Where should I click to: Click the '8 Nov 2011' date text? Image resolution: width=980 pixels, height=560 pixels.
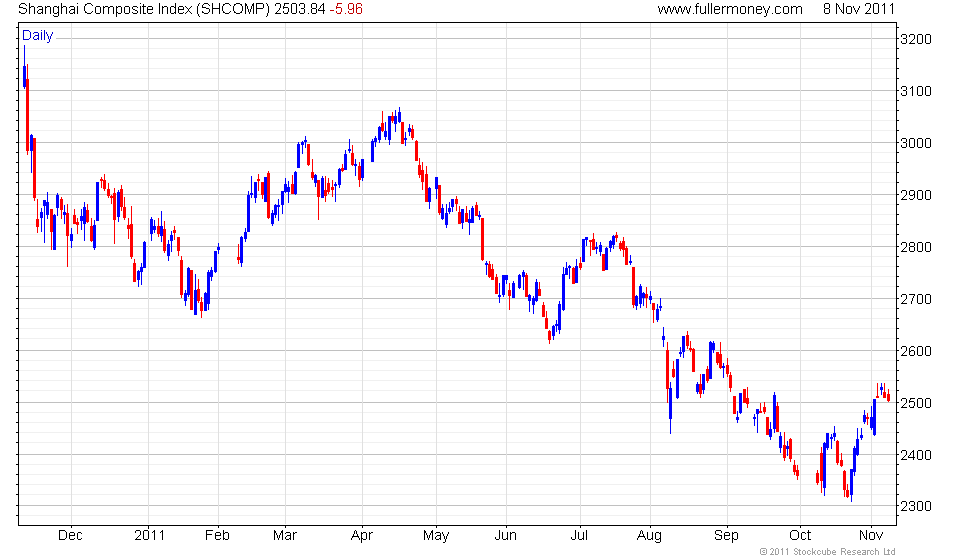click(x=859, y=9)
